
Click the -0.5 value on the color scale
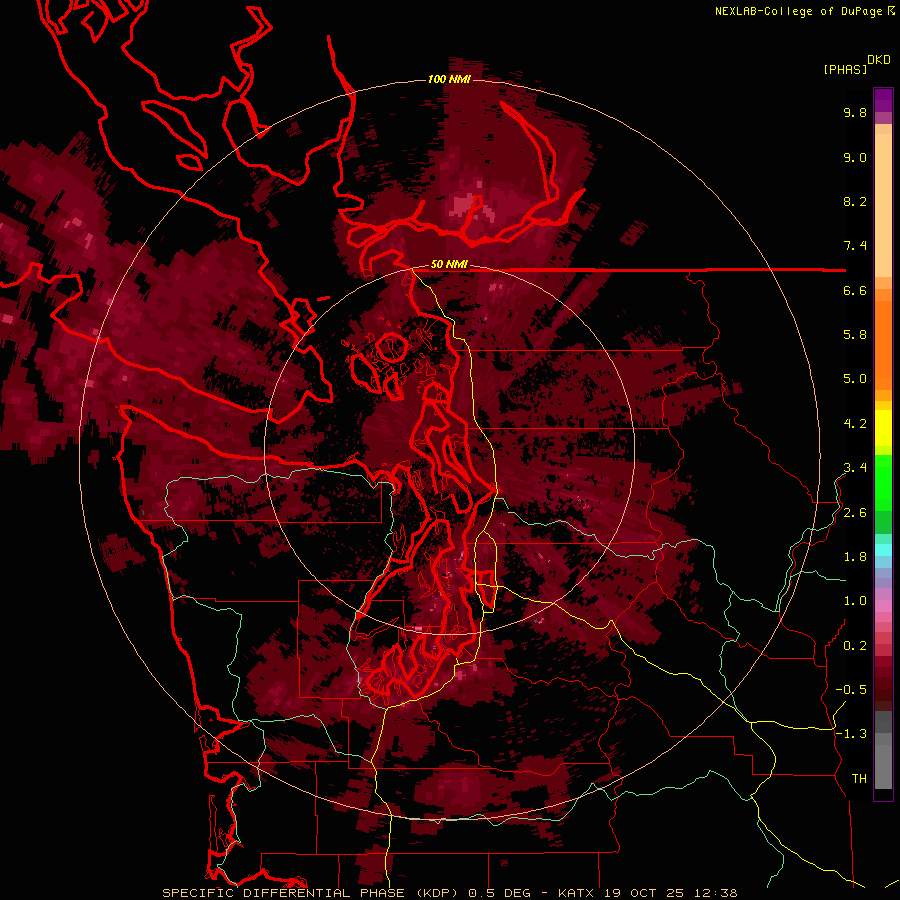pos(851,690)
